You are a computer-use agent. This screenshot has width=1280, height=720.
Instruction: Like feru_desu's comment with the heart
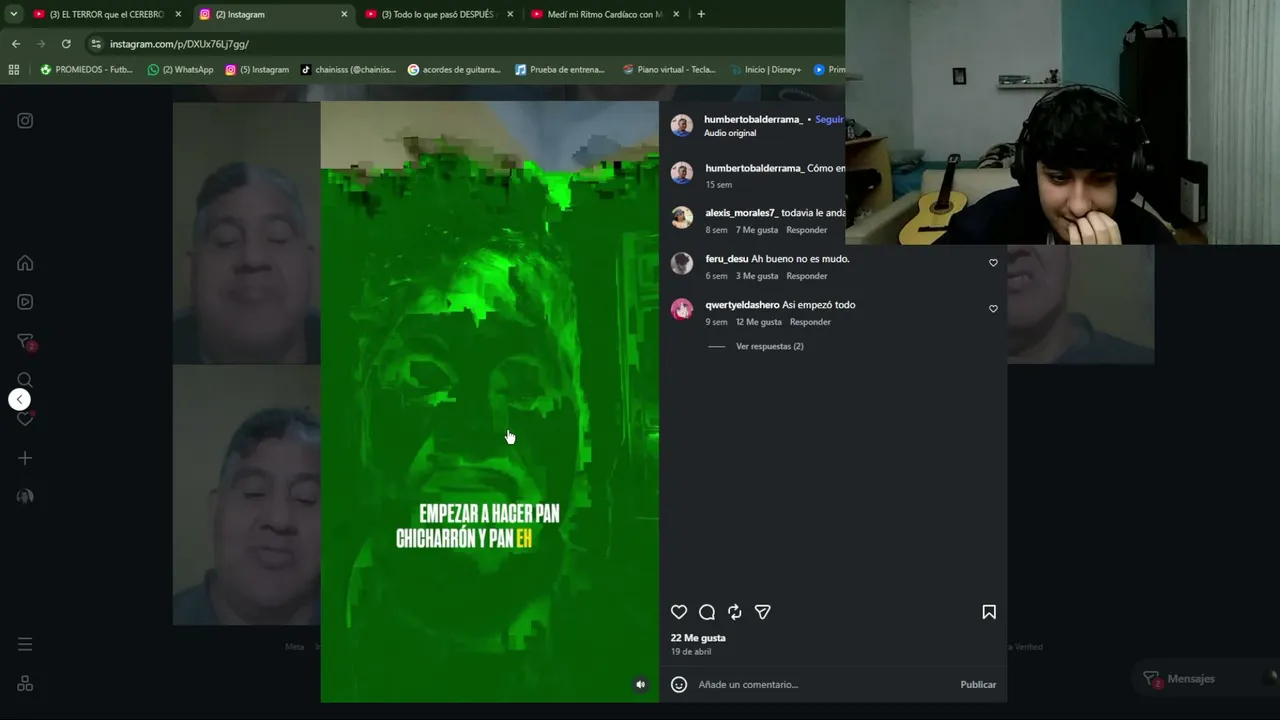point(993,263)
